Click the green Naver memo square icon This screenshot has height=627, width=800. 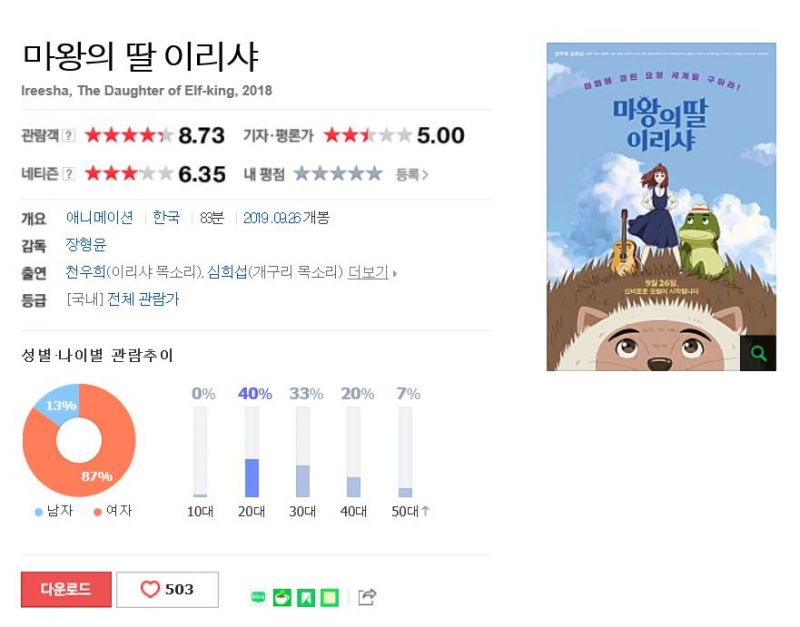click(329, 597)
